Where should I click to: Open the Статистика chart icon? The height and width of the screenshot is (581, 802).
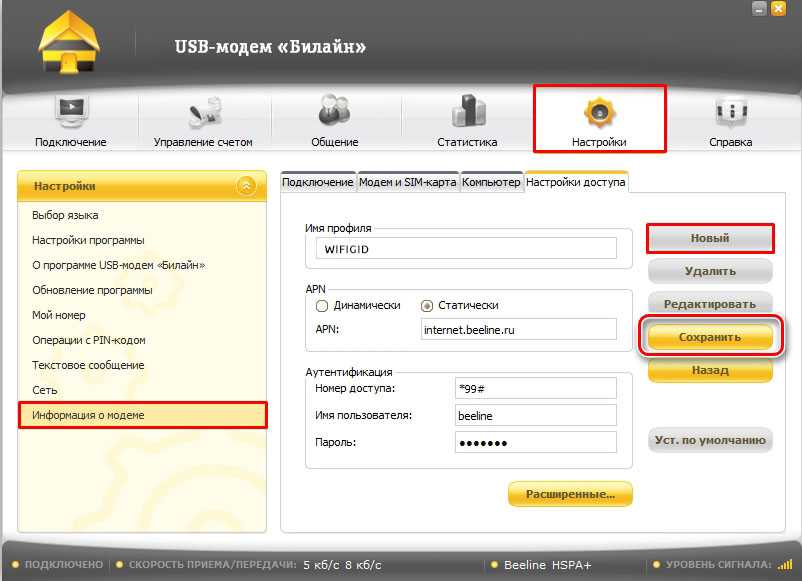[x=467, y=111]
